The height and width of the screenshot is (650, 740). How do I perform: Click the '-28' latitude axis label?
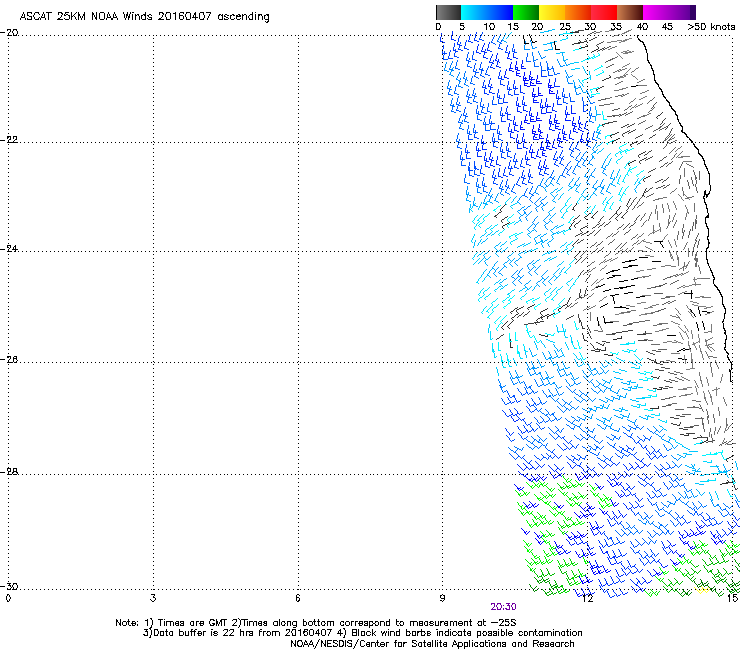pos(9,472)
